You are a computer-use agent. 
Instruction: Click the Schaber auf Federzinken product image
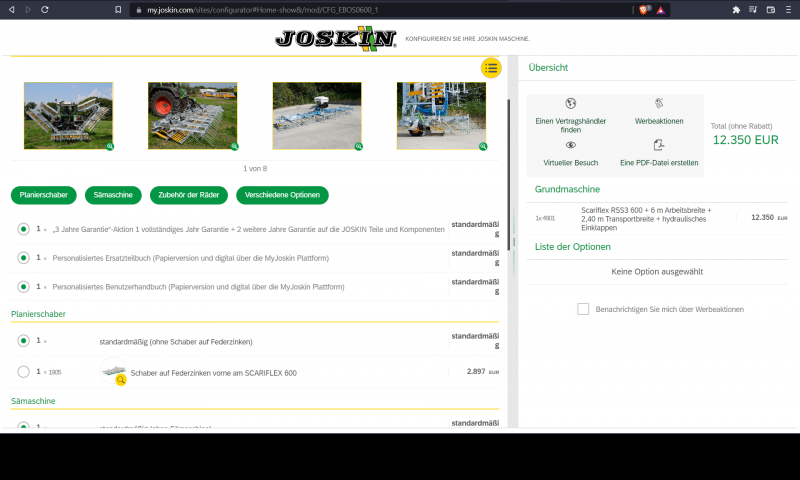click(x=113, y=371)
